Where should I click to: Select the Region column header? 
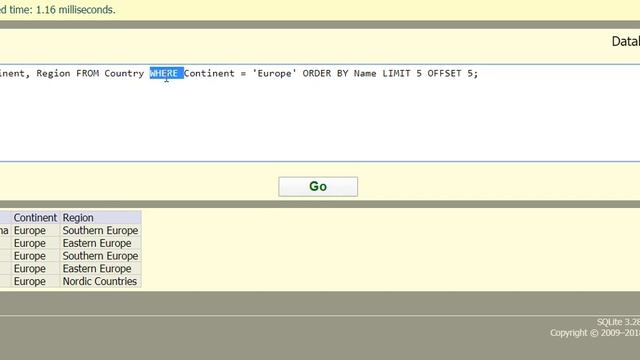[101, 218]
